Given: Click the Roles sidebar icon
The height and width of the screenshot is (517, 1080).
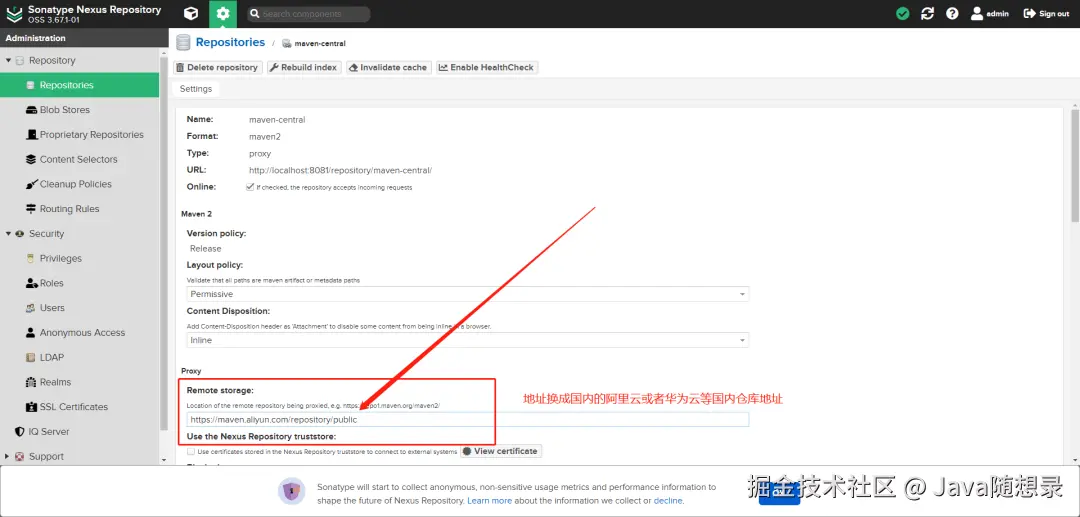Looking at the screenshot, I should click(31, 284).
